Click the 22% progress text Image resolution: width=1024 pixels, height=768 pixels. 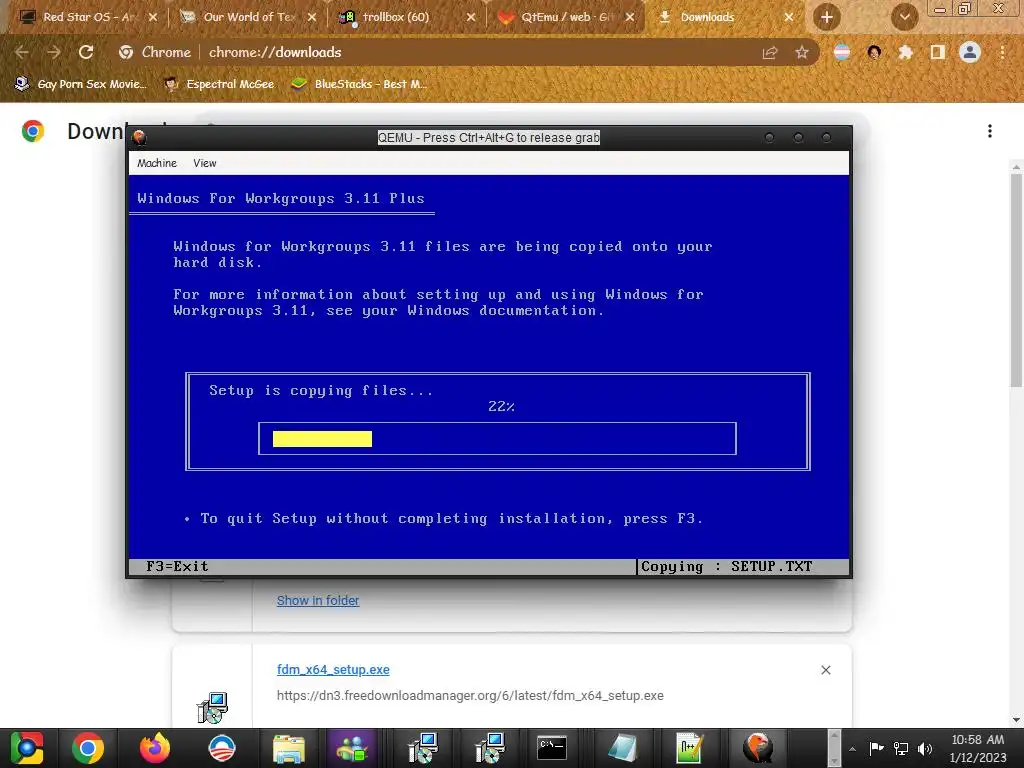click(501, 406)
